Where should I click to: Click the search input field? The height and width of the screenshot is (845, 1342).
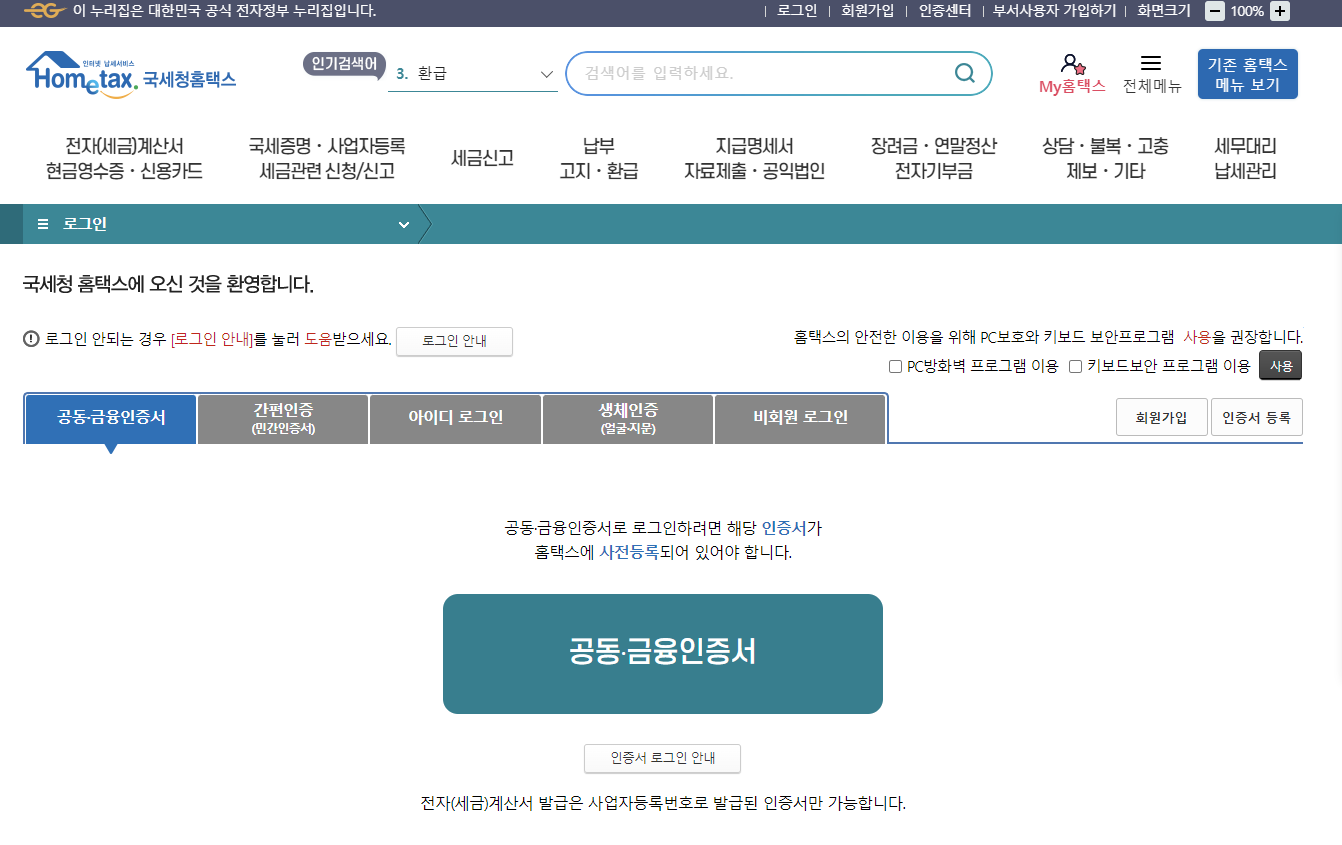[x=760, y=73]
